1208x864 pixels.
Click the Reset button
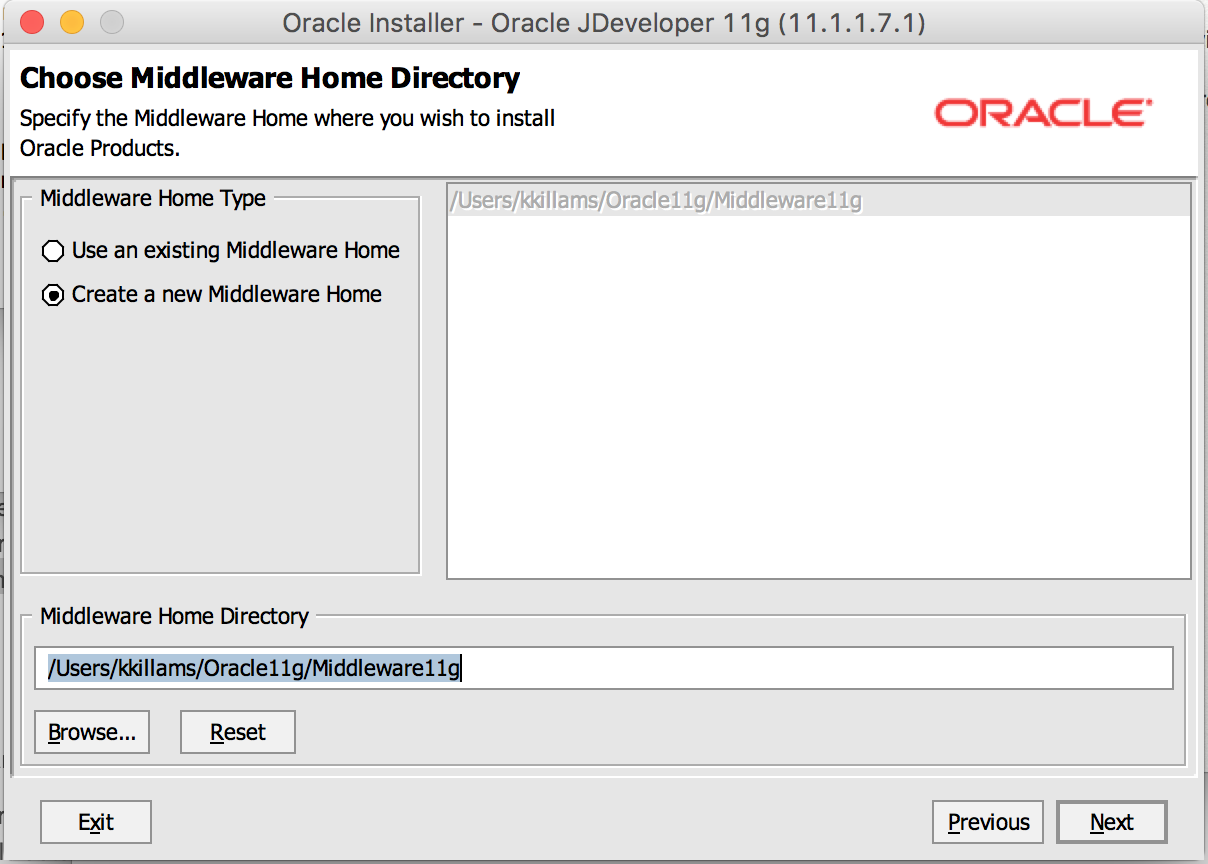tap(238, 732)
